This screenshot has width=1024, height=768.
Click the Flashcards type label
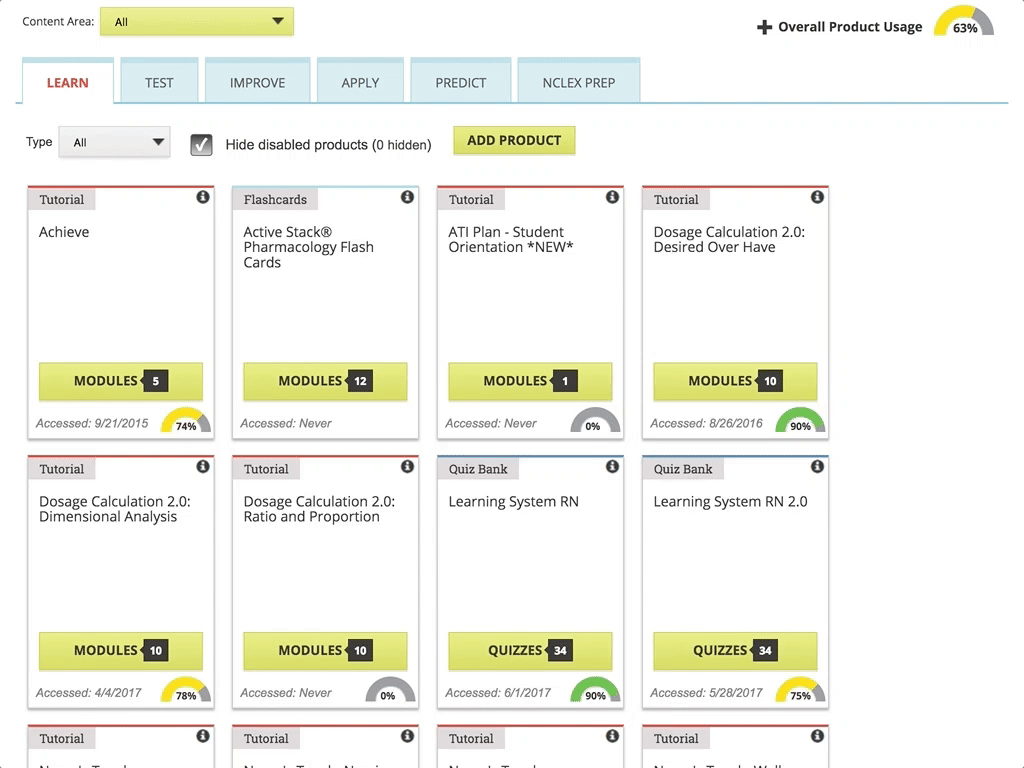click(x=275, y=199)
